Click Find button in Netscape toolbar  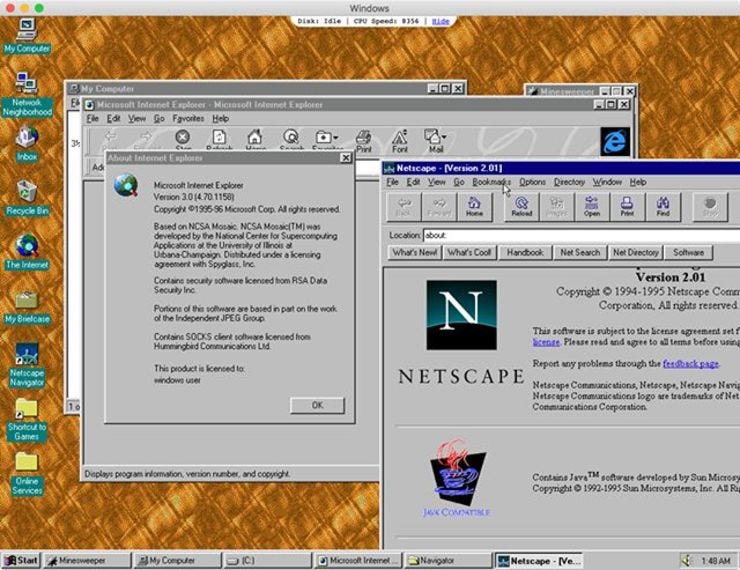(x=663, y=207)
